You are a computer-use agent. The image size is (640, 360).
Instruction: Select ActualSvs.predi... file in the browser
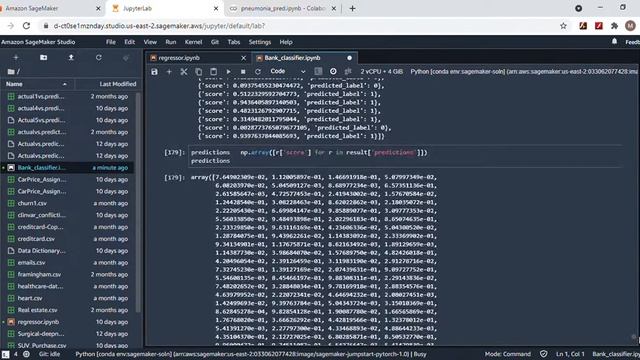click(68, 120)
